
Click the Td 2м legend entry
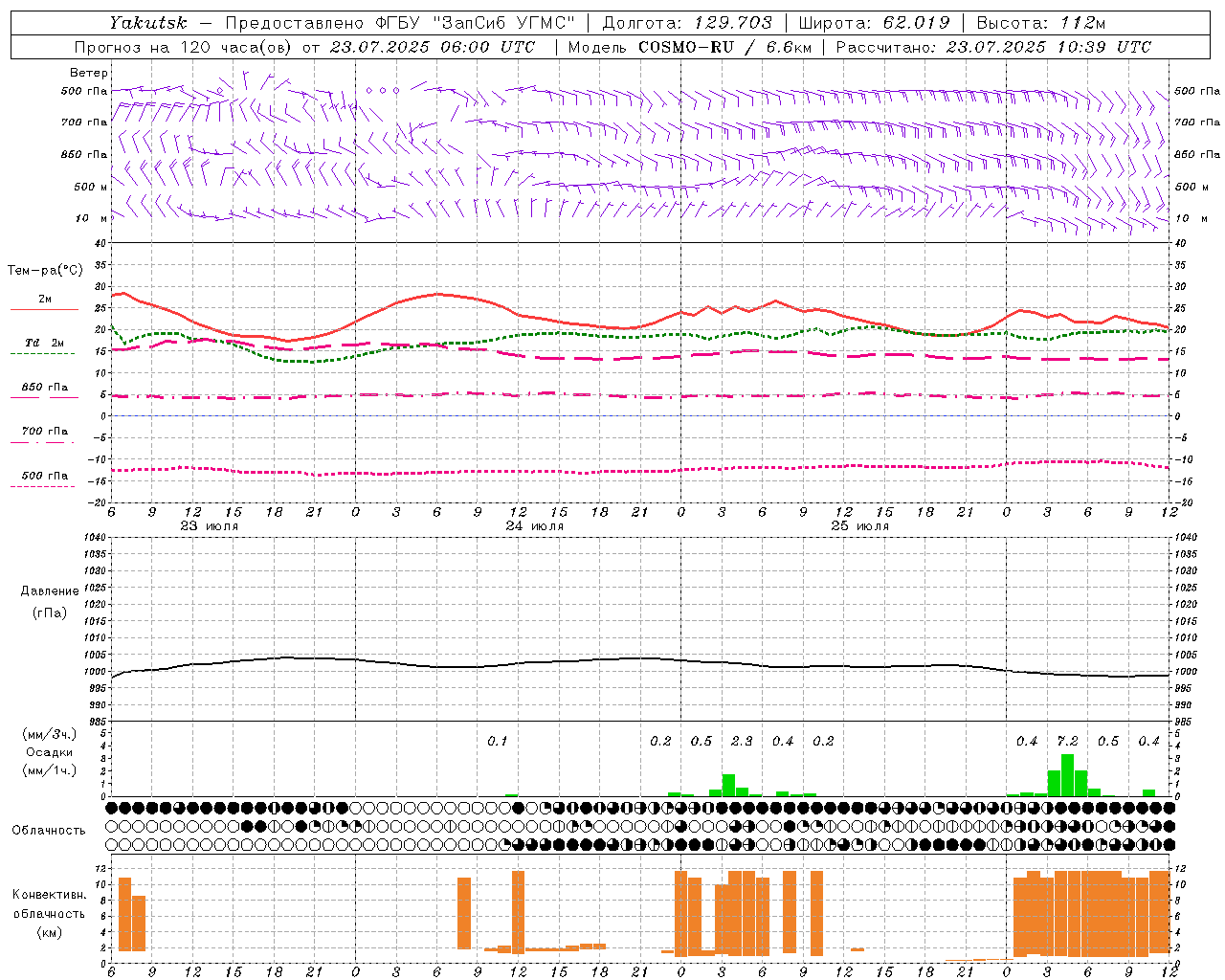44,346
